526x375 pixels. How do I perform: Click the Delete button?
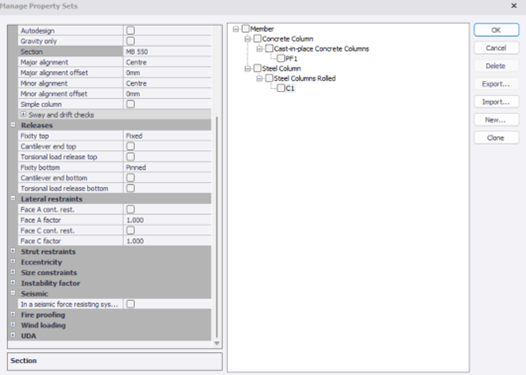pos(496,66)
